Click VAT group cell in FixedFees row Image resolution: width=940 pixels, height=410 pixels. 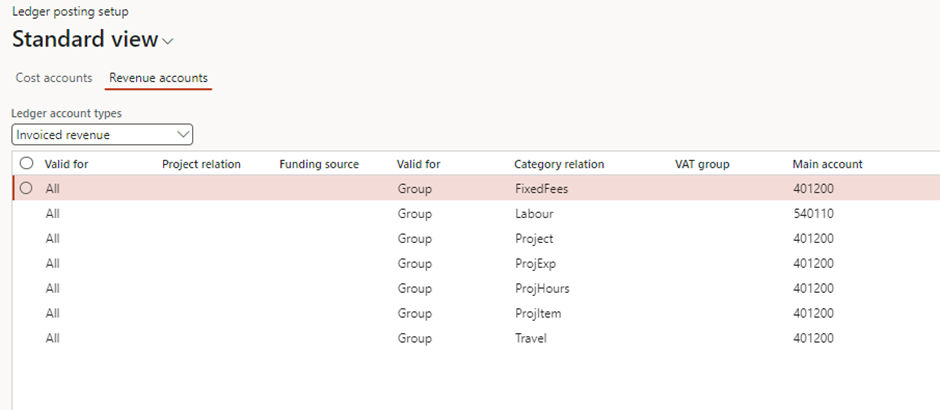pos(731,189)
